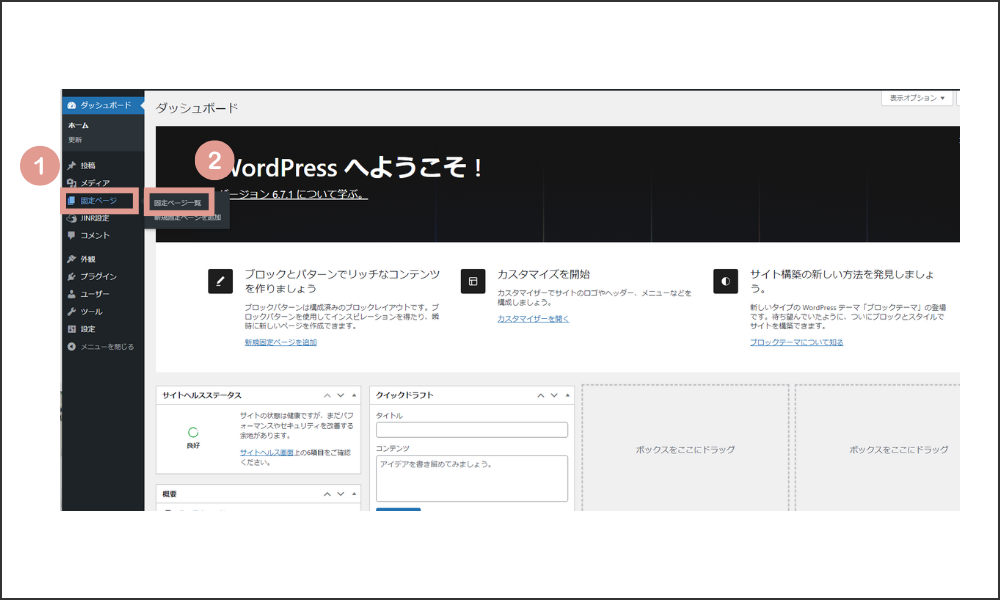
Task: Move サイトヘルスステータス widget up
Action: pos(327,395)
